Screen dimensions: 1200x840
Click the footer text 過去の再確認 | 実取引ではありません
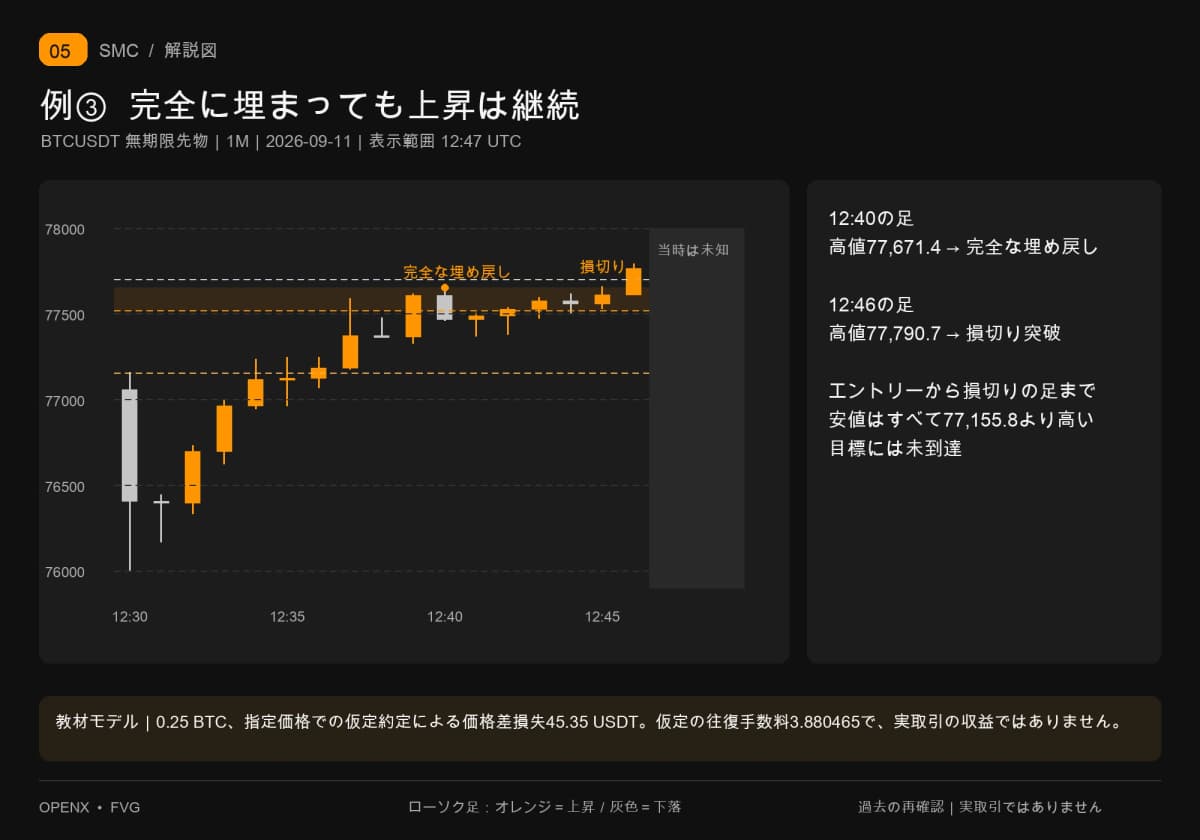pyautogui.click(x=980, y=807)
